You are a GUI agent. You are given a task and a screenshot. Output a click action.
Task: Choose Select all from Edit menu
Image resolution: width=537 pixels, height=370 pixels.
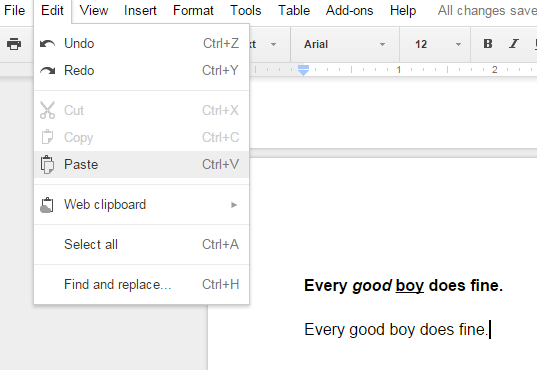click(141, 245)
